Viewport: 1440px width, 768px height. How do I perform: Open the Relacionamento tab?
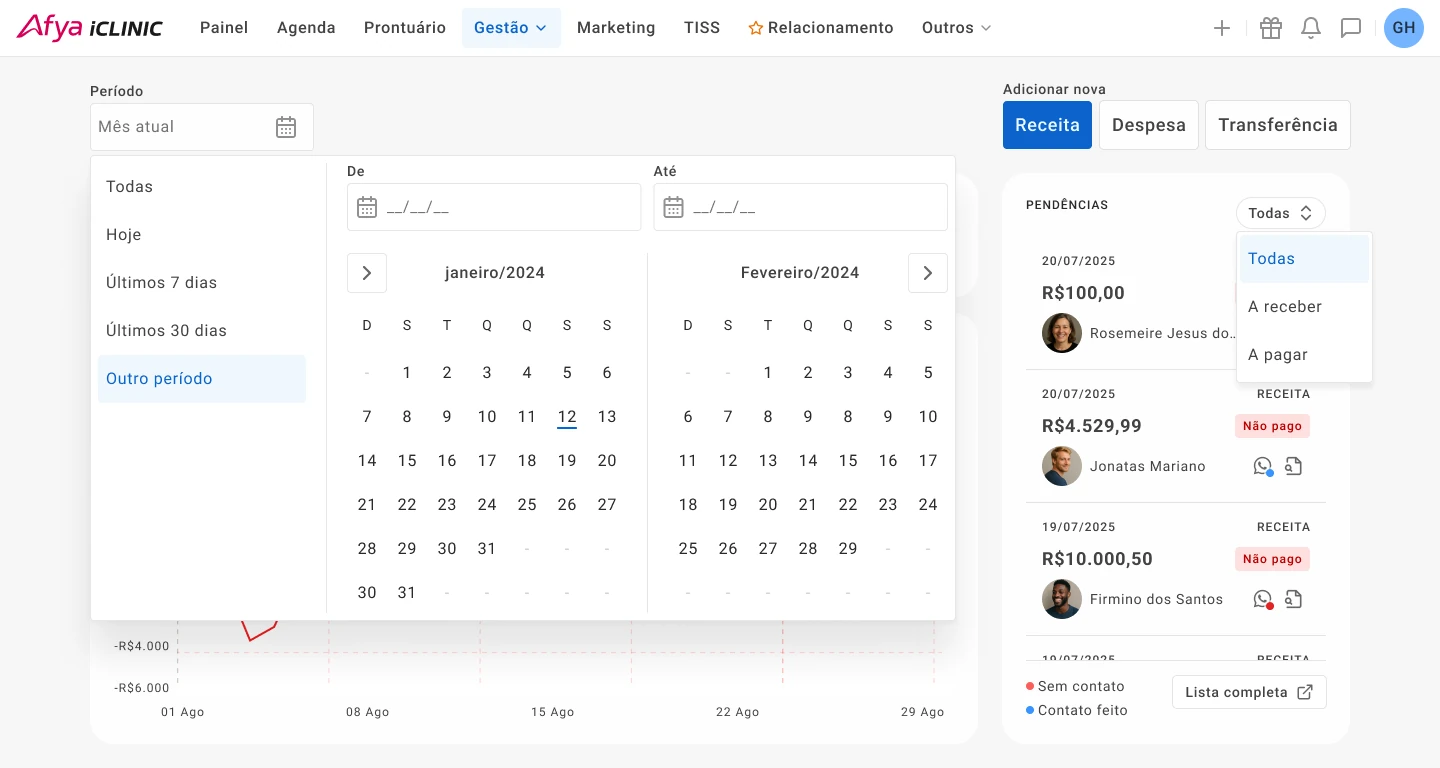821,28
